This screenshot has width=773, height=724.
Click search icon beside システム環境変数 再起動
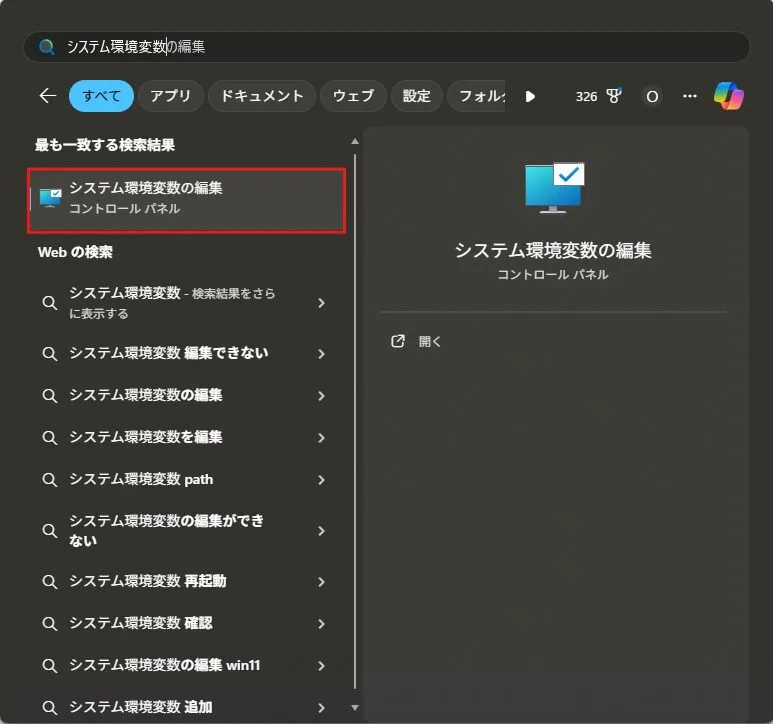pos(49,582)
